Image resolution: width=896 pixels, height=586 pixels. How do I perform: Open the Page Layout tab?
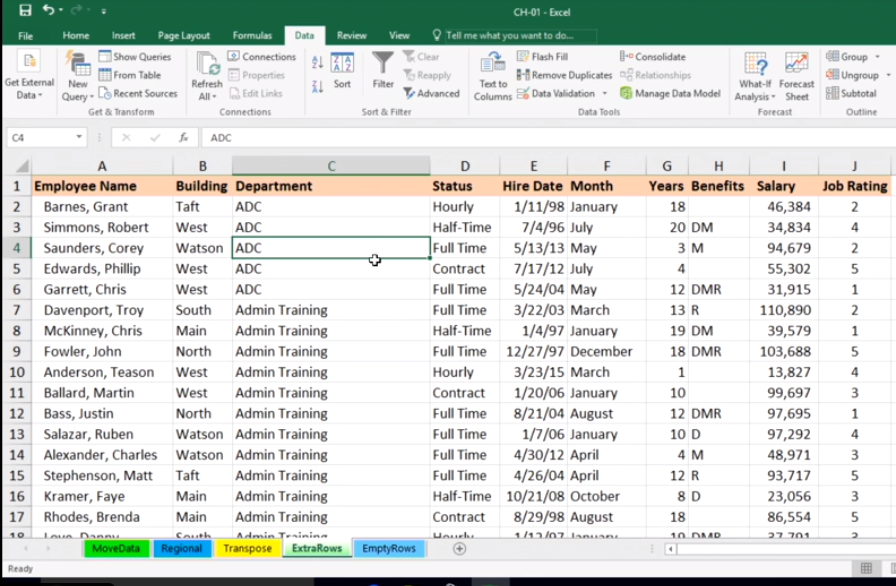point(183,35)
